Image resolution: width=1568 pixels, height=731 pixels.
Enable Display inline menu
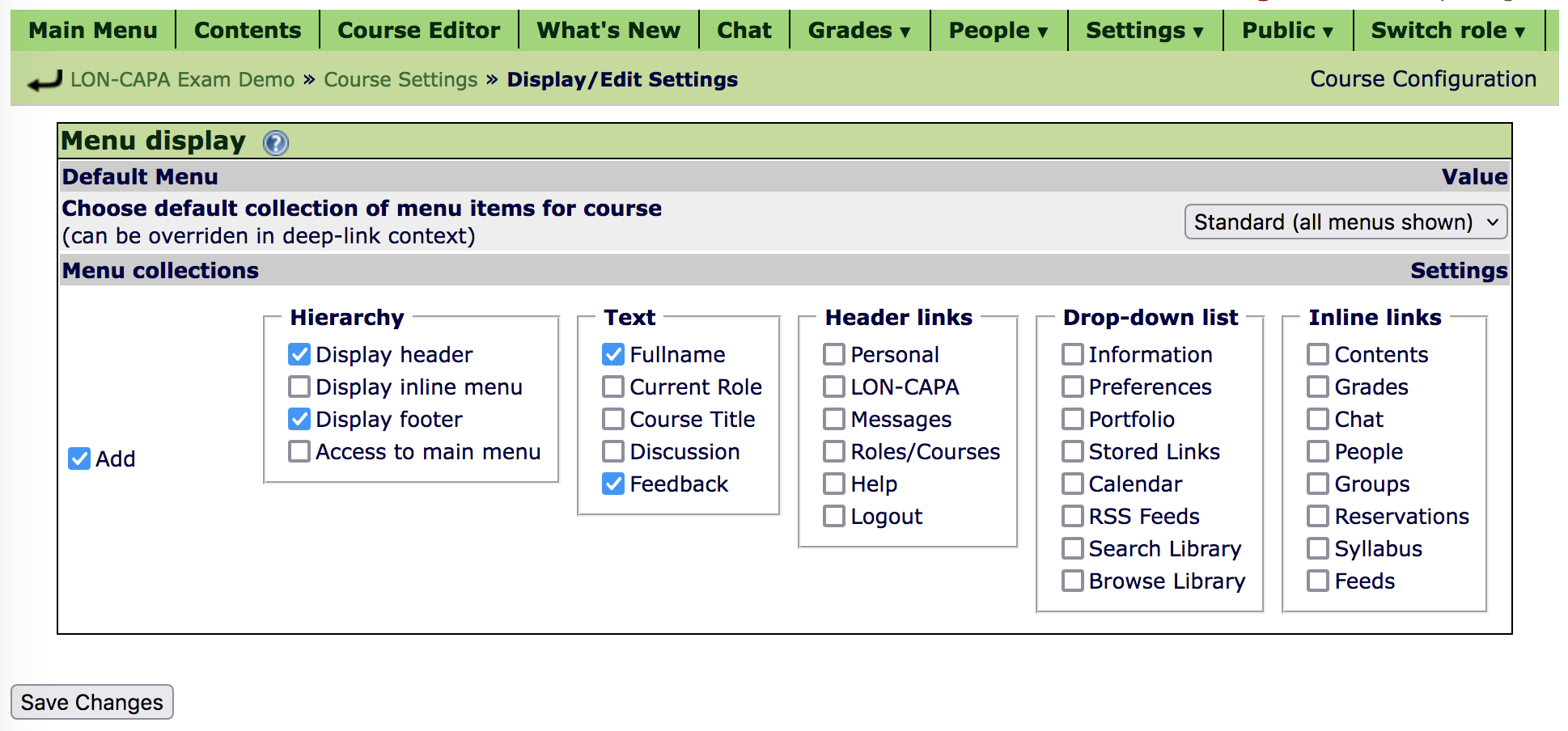pyautogui.click(x=299, y=387)
